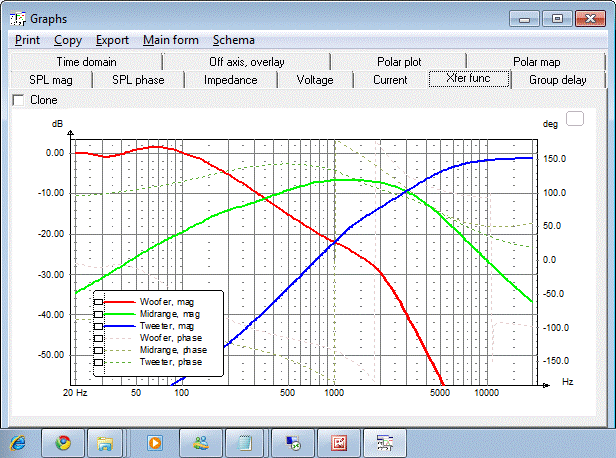The image size is (616, 458).
Task: Click the -50.00 dB axis label
Action: click(x=51, y=355)
